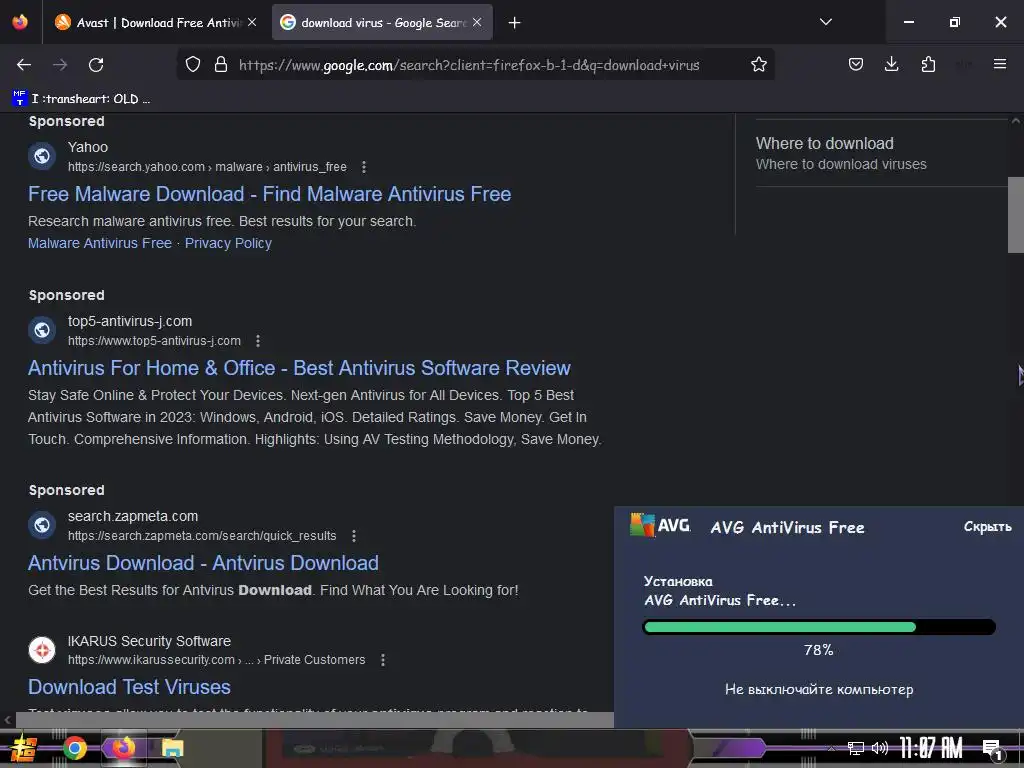Open Antvirus Download zapmeta result
Image resolution: width=1024 pixels, height=768 pixels.
[203, 563]
